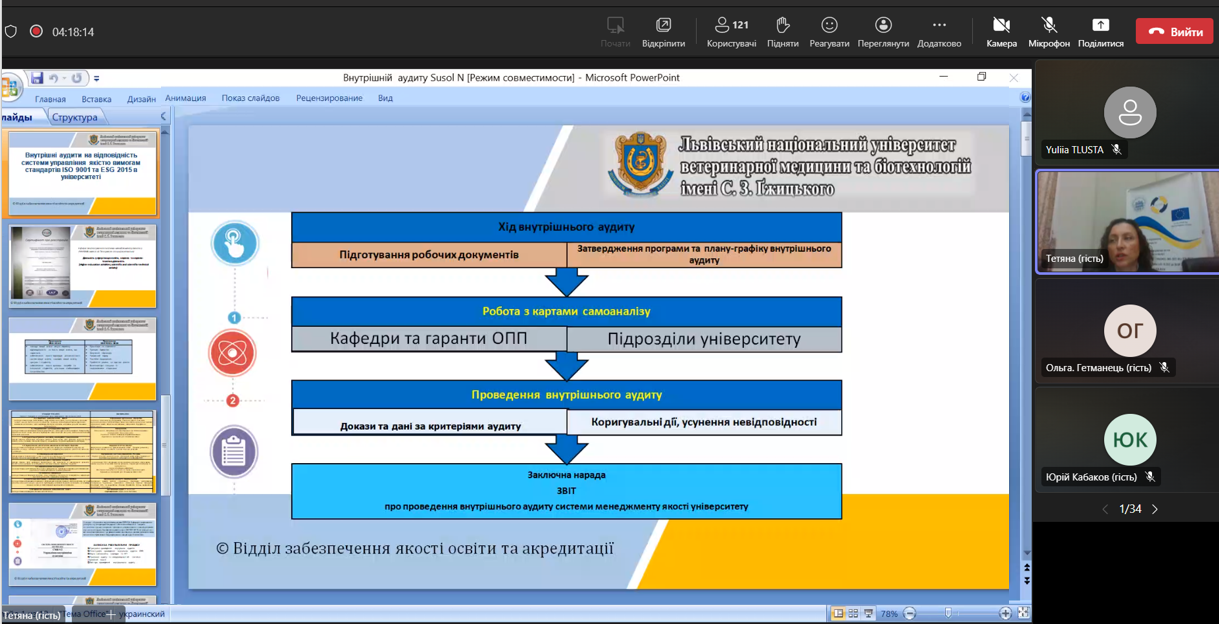Screen dimensions: 1219x624
Task: Click the previous slide double-arrow button
Action: tap(1026, 568)
